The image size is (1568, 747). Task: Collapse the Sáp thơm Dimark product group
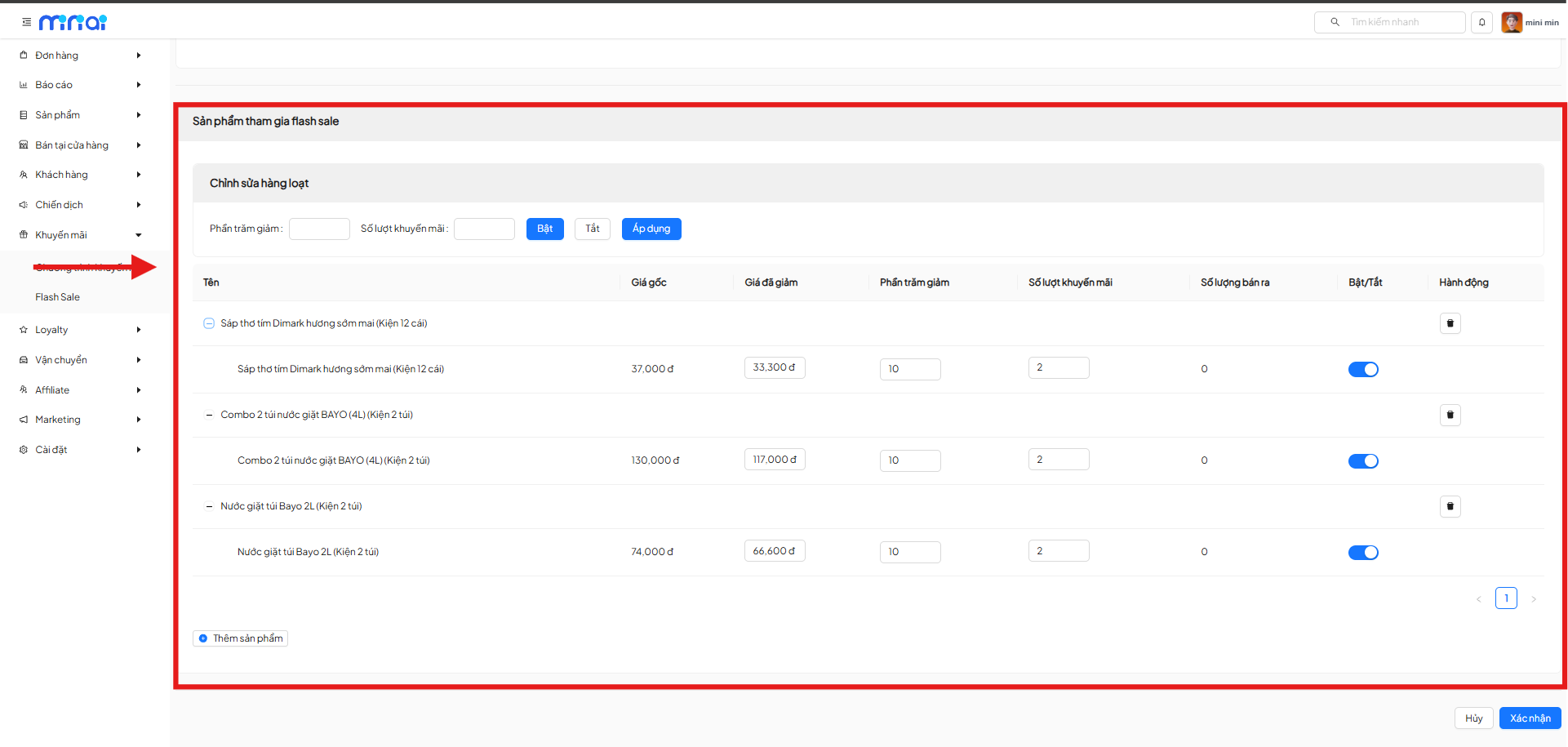pyautogui.click(x=209, y=323)
